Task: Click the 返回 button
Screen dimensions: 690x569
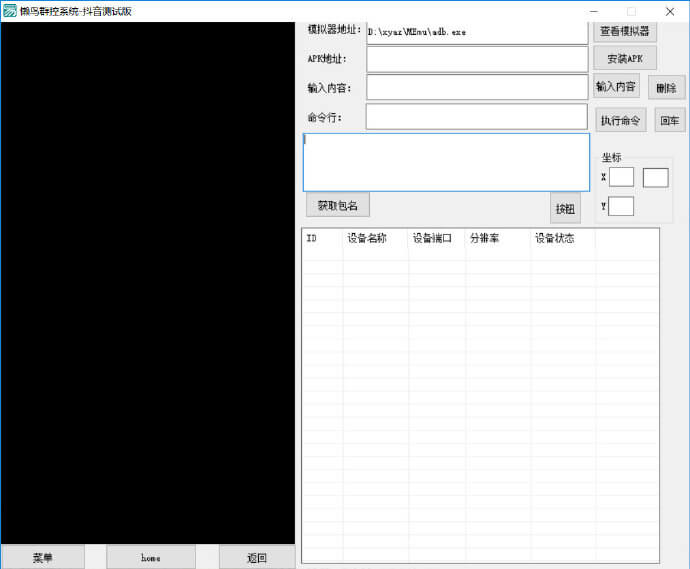Action: click(x=256, y=557)
